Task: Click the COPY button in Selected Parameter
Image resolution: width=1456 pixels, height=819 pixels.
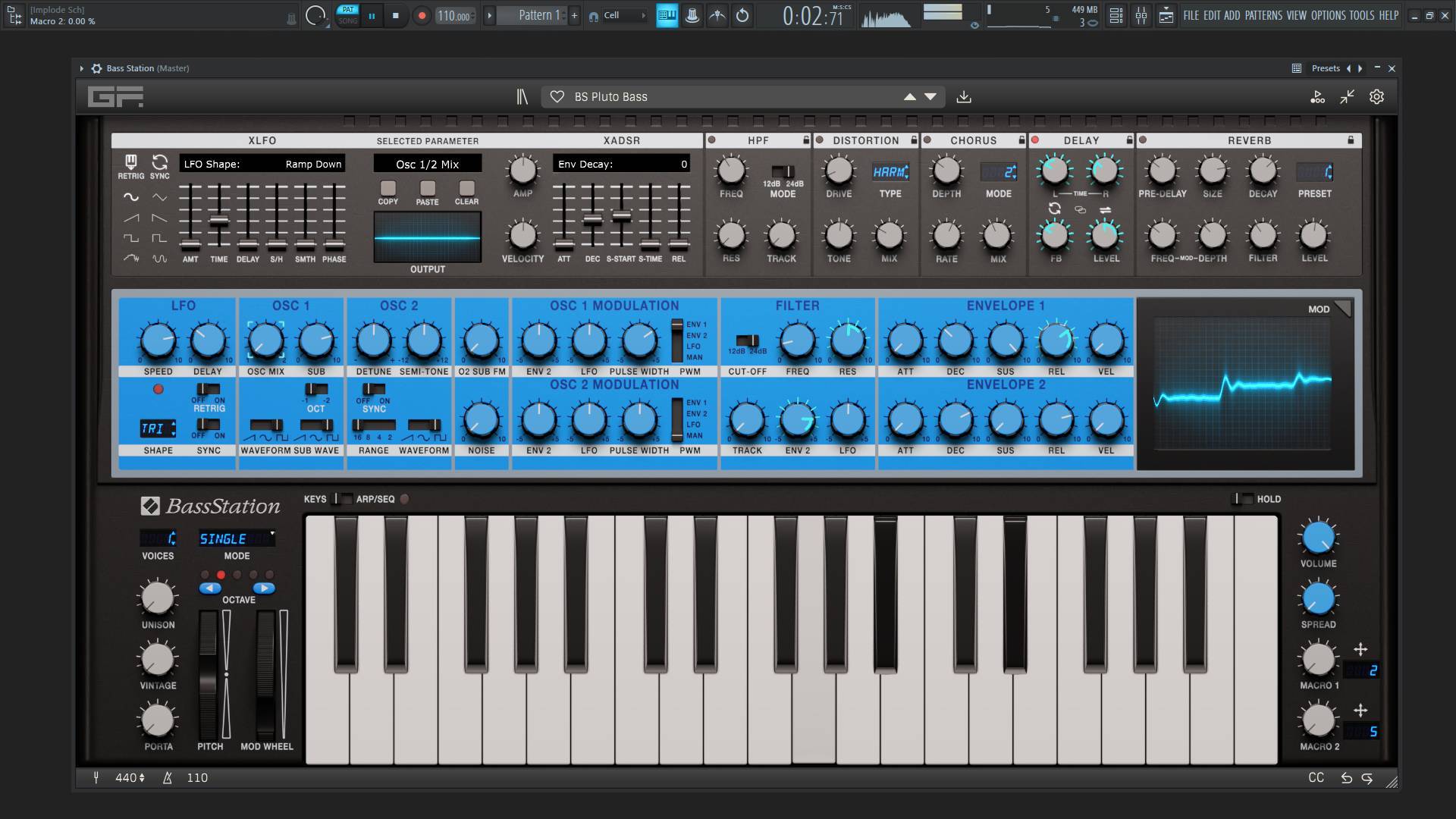Action: coord(388,187)
